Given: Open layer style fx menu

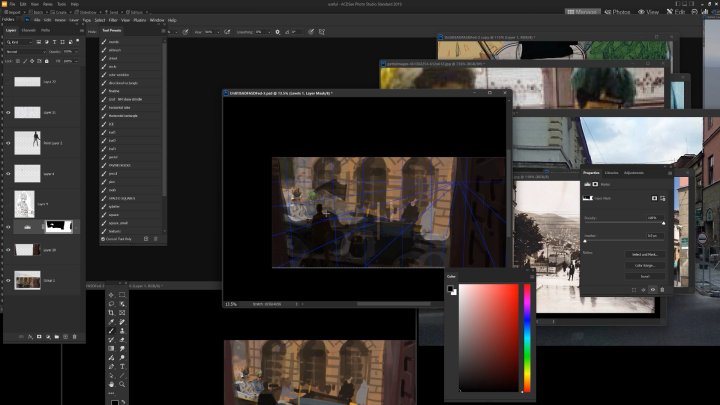Looking at the screenshot, I should (30, 337).
